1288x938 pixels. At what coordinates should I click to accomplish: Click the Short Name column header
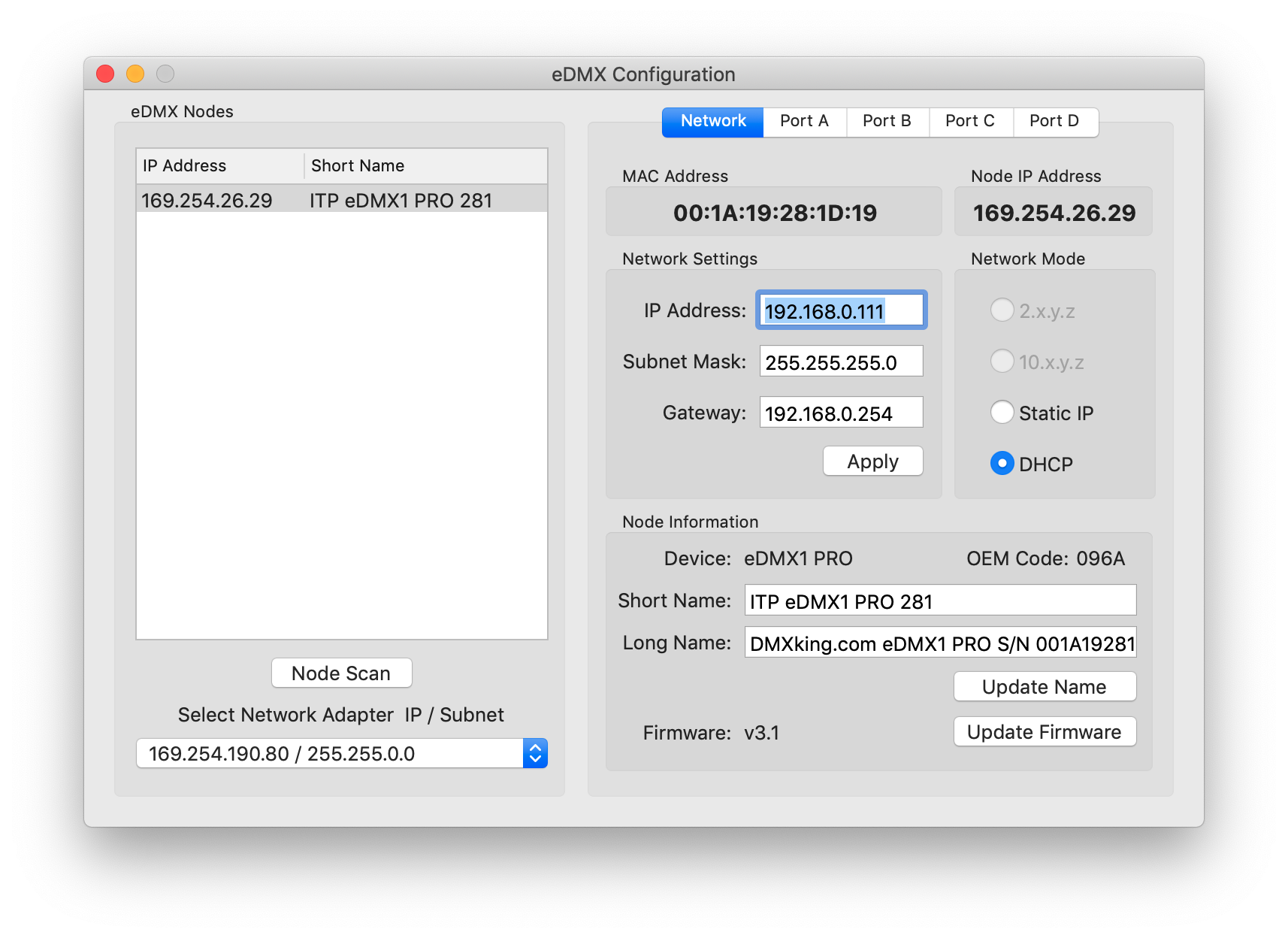click(x=425, y=165)
